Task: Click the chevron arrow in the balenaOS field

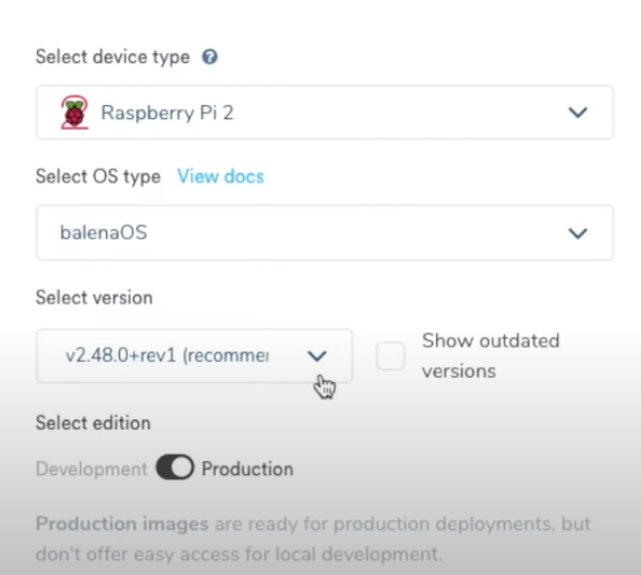Action: 578,233
